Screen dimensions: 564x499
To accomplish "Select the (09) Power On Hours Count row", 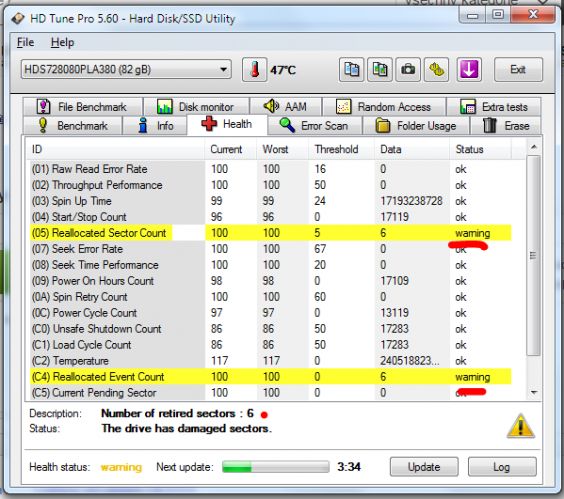I will tap(270, 281).
